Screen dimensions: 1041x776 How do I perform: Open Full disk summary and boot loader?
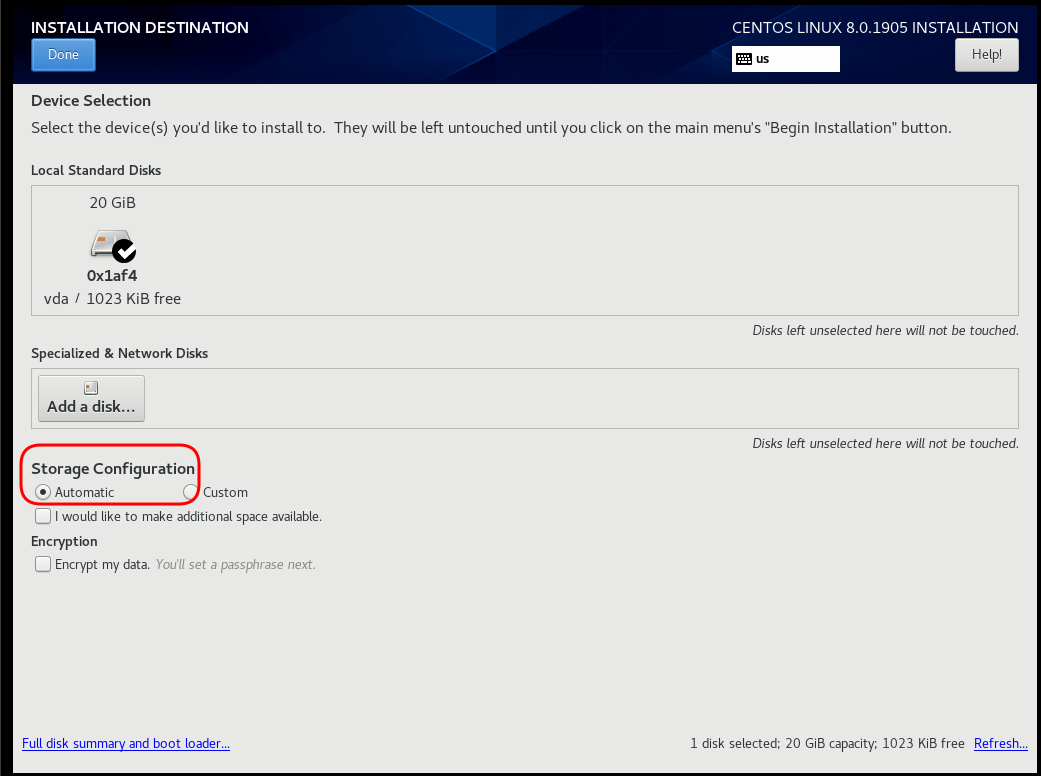click(x=125, y=743)
